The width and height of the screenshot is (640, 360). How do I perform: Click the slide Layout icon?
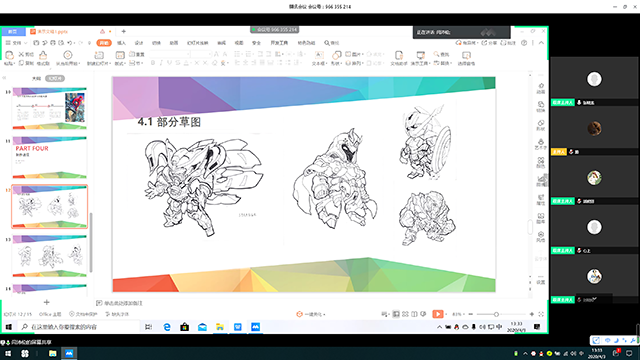120,55
